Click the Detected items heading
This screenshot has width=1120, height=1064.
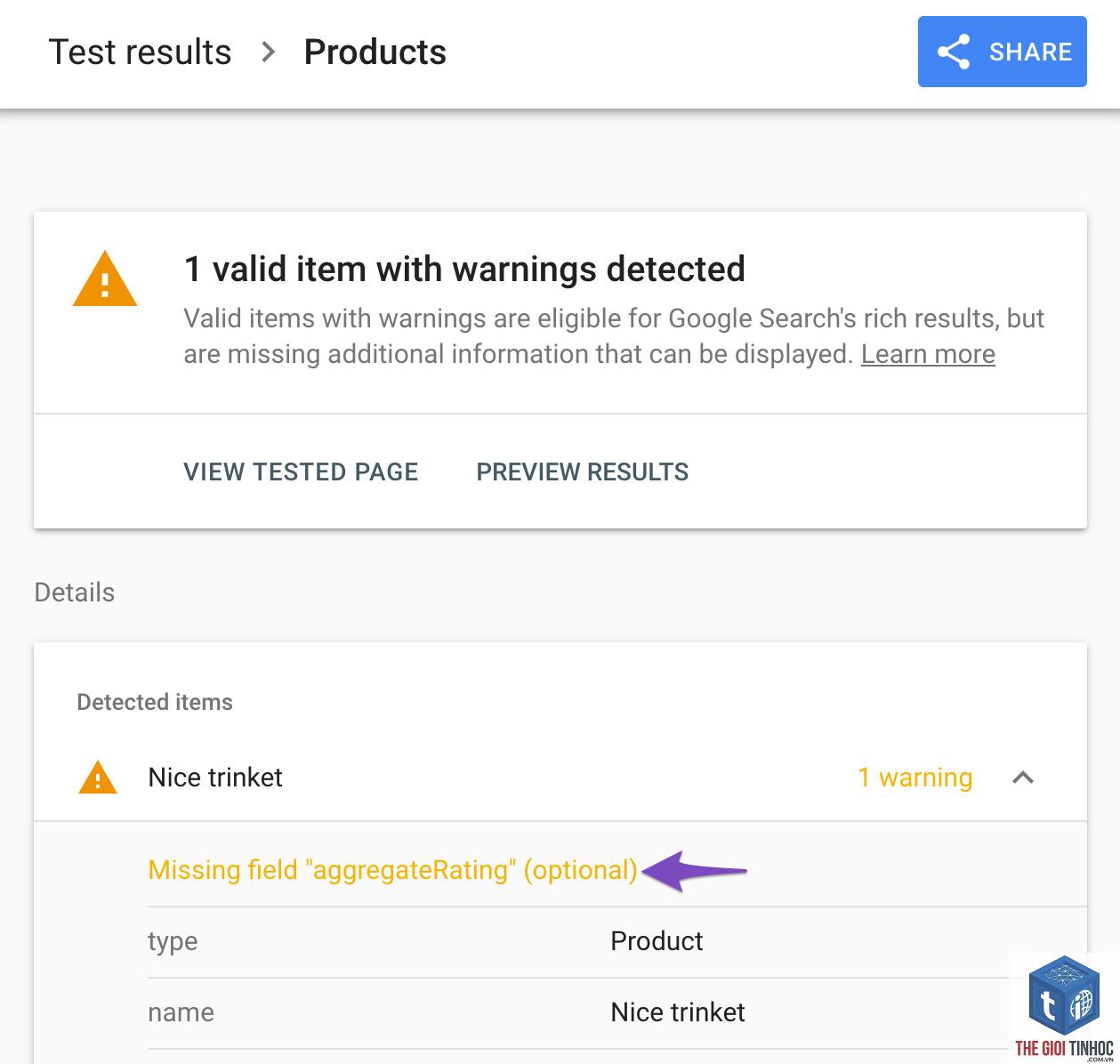[x=155, y=702]
